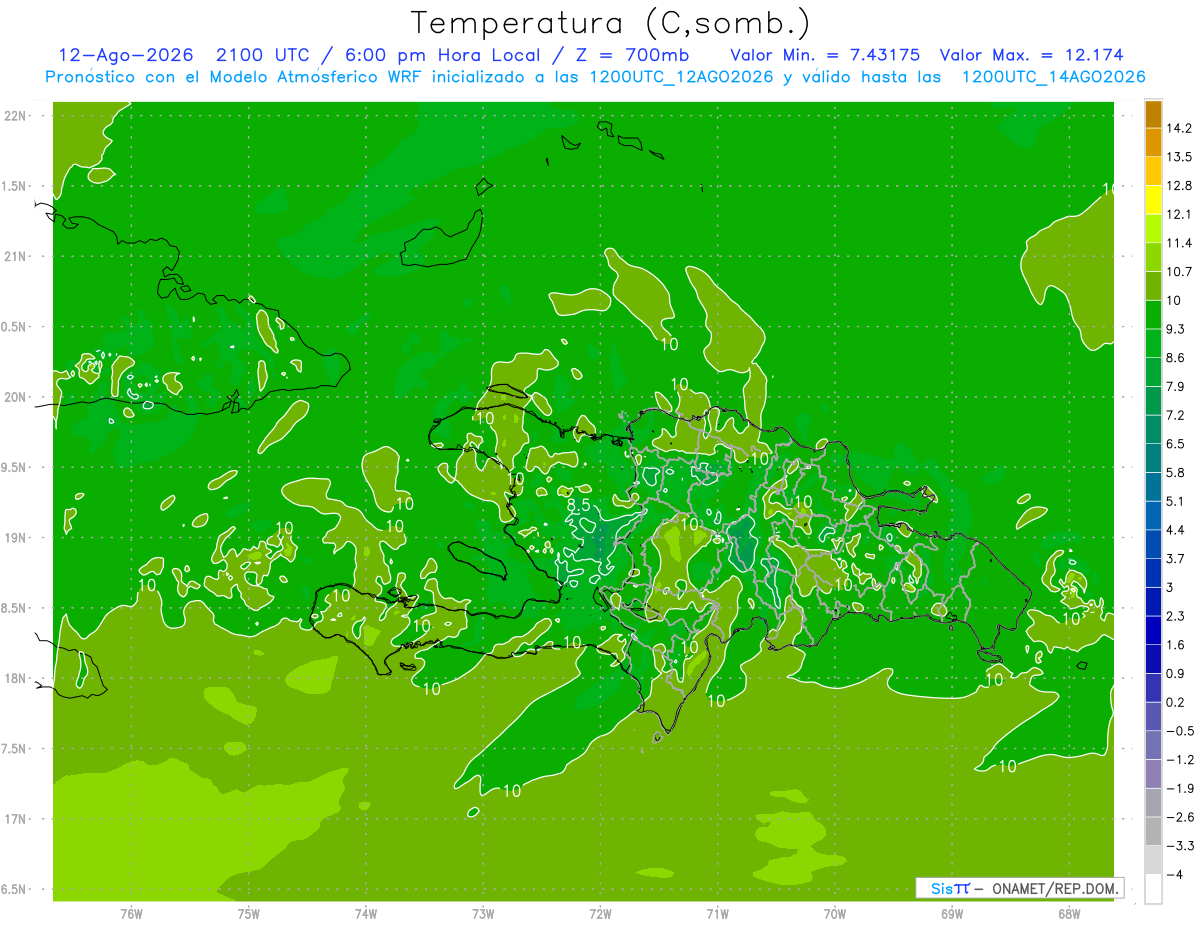
Task: Click the title "Temperatura (C,somb.)"
Action: tap(611, 23)
